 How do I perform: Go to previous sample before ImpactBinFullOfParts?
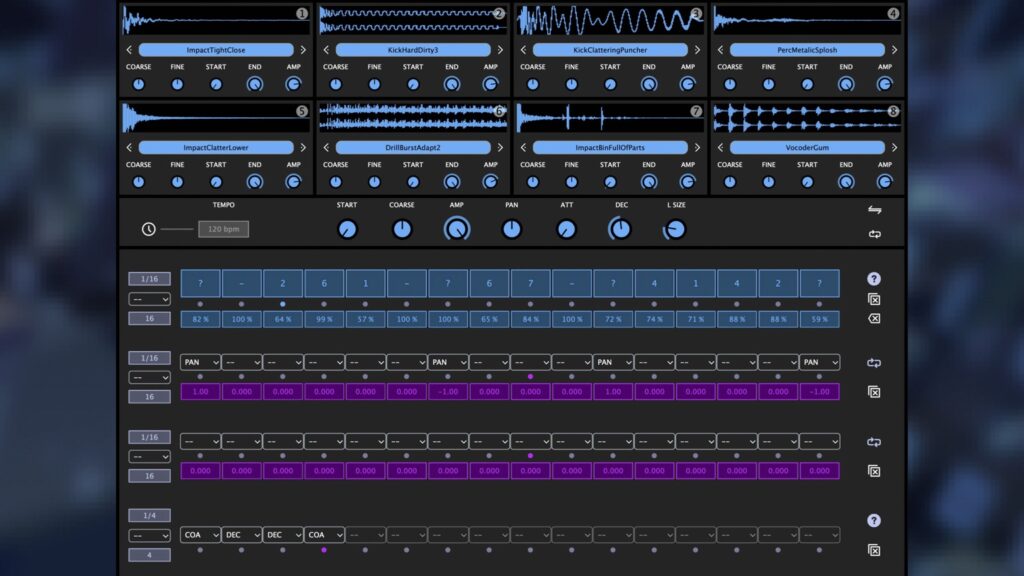coord(524,148)
